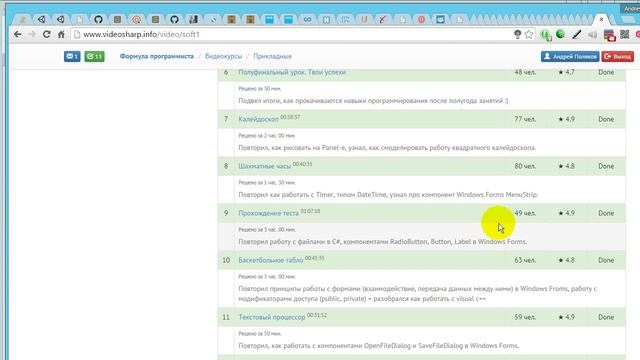Click the red Выход logout button
Viewport: 640px width, 360px height.
pos(618,56)
